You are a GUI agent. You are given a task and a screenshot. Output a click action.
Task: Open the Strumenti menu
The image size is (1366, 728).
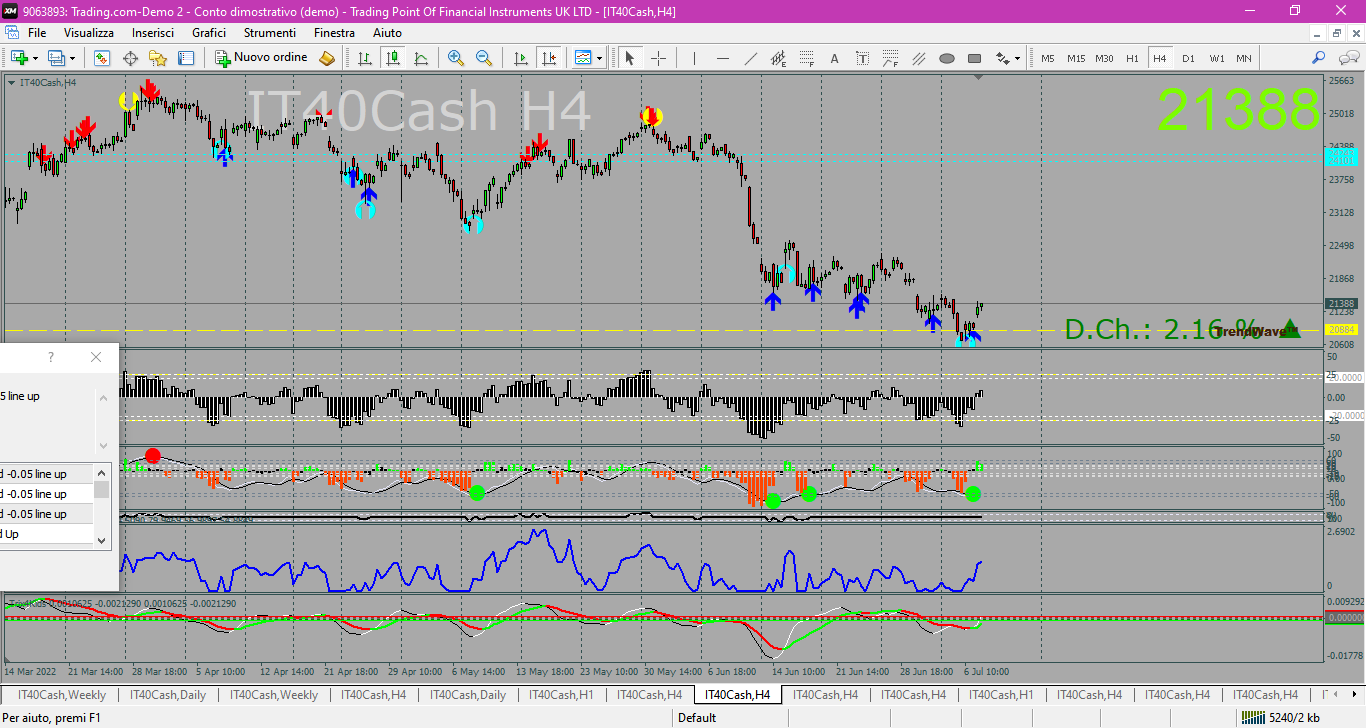pos(270,33)
